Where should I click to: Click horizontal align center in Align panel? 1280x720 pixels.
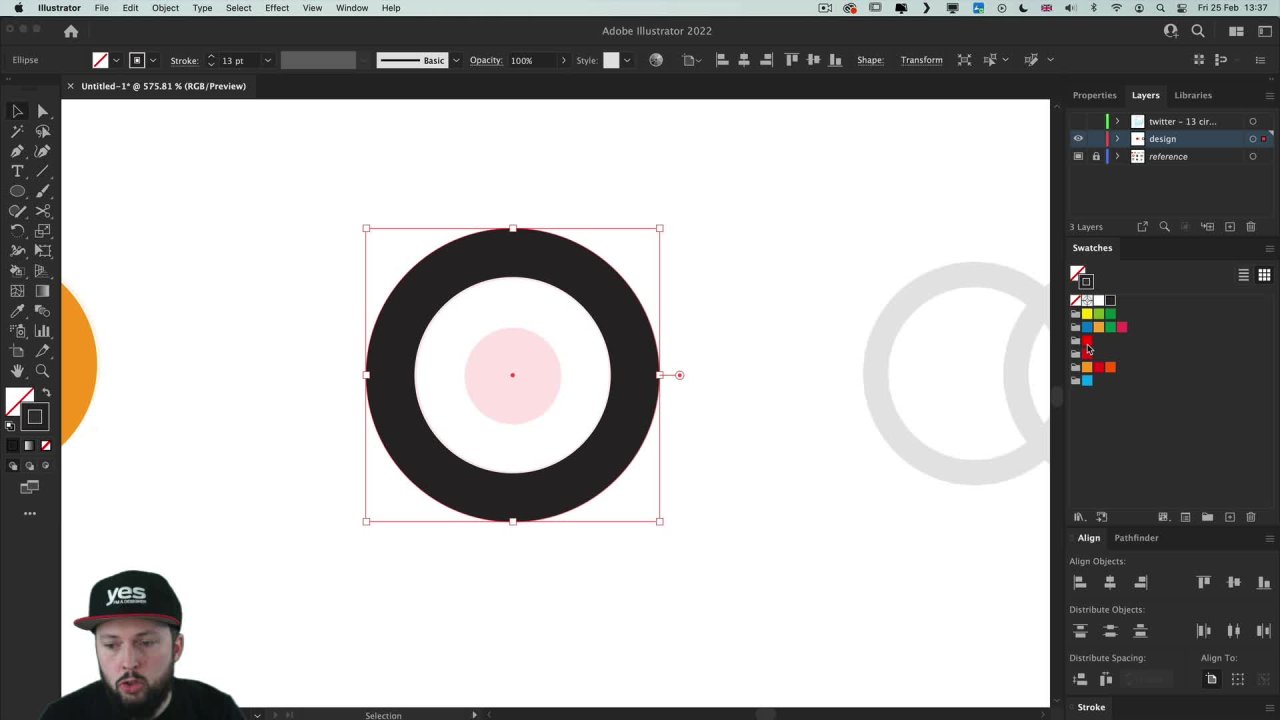pyautogui.click(x=1110, y=582)
